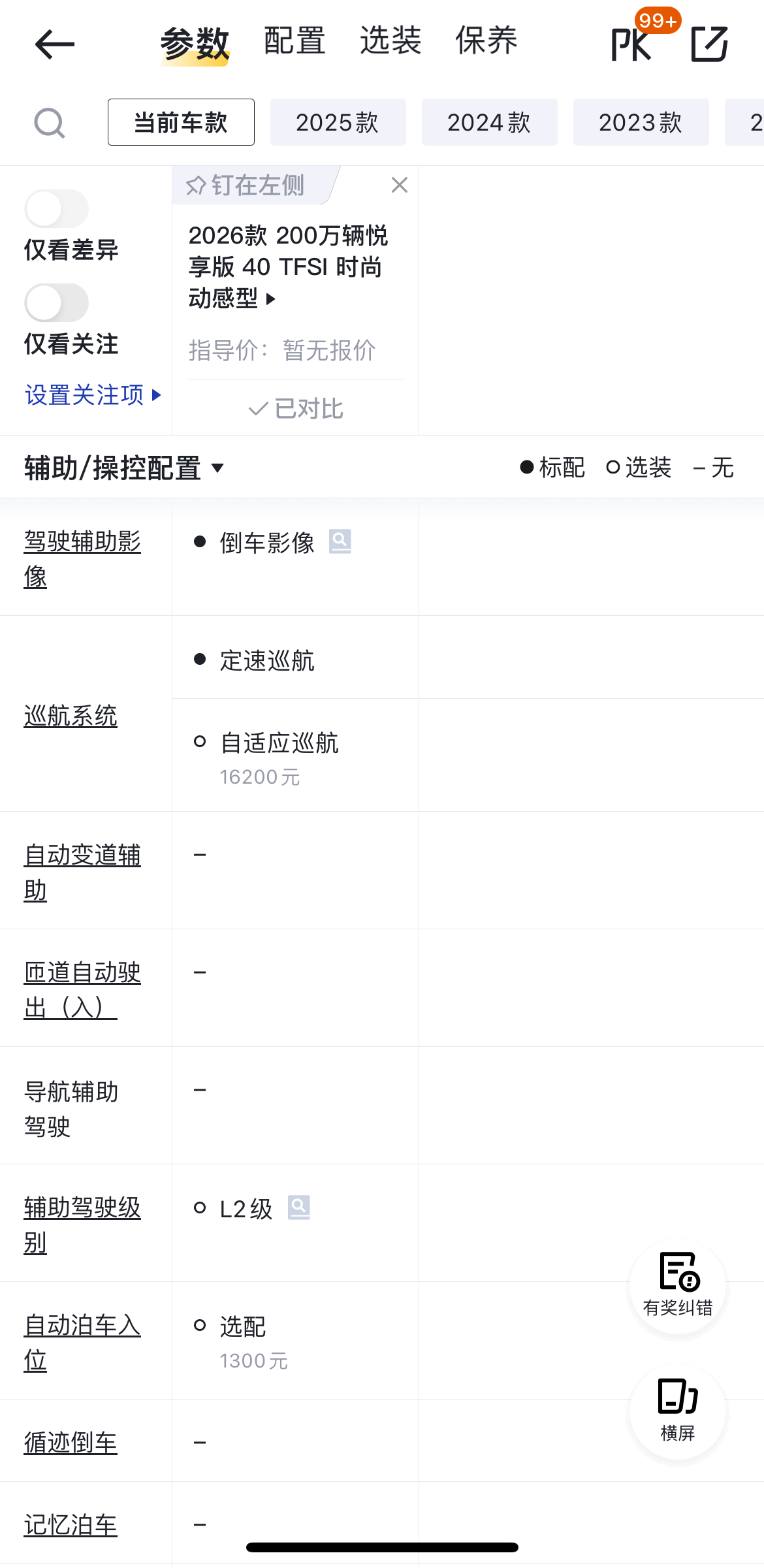Switch to the 配置 tab
764x1568 pixels.
294,41
